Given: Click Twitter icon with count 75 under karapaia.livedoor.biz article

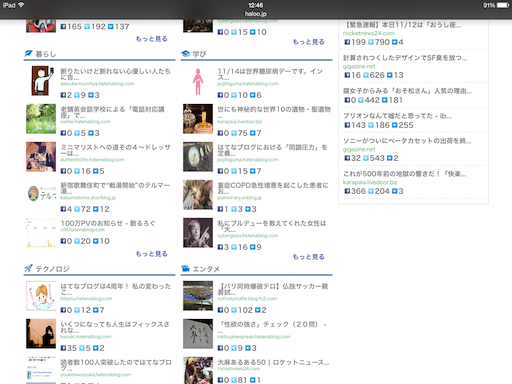Looking at the screenshot, I should click(234, 133).
